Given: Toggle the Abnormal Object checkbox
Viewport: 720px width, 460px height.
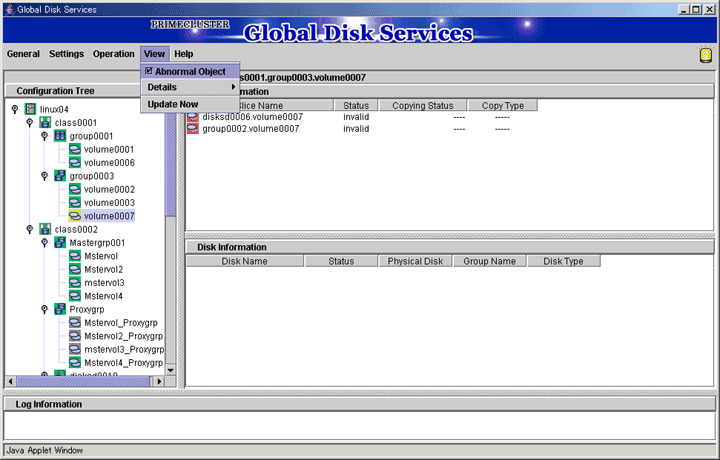Looking at the screenshot, I should coord(149,71).
